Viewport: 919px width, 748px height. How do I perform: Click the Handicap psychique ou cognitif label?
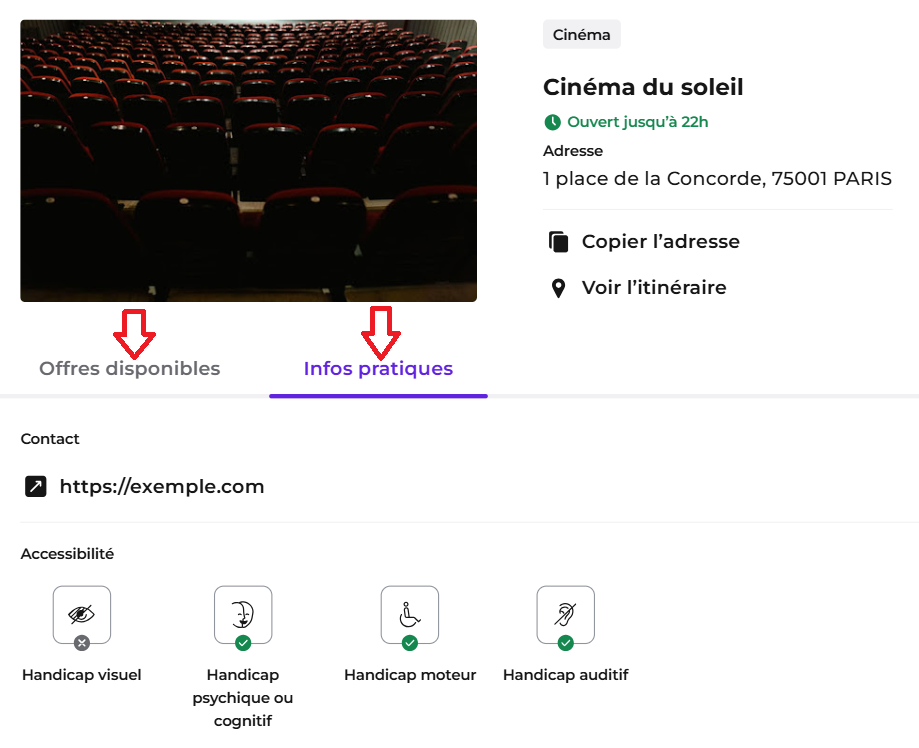click(x=243, y=698)
